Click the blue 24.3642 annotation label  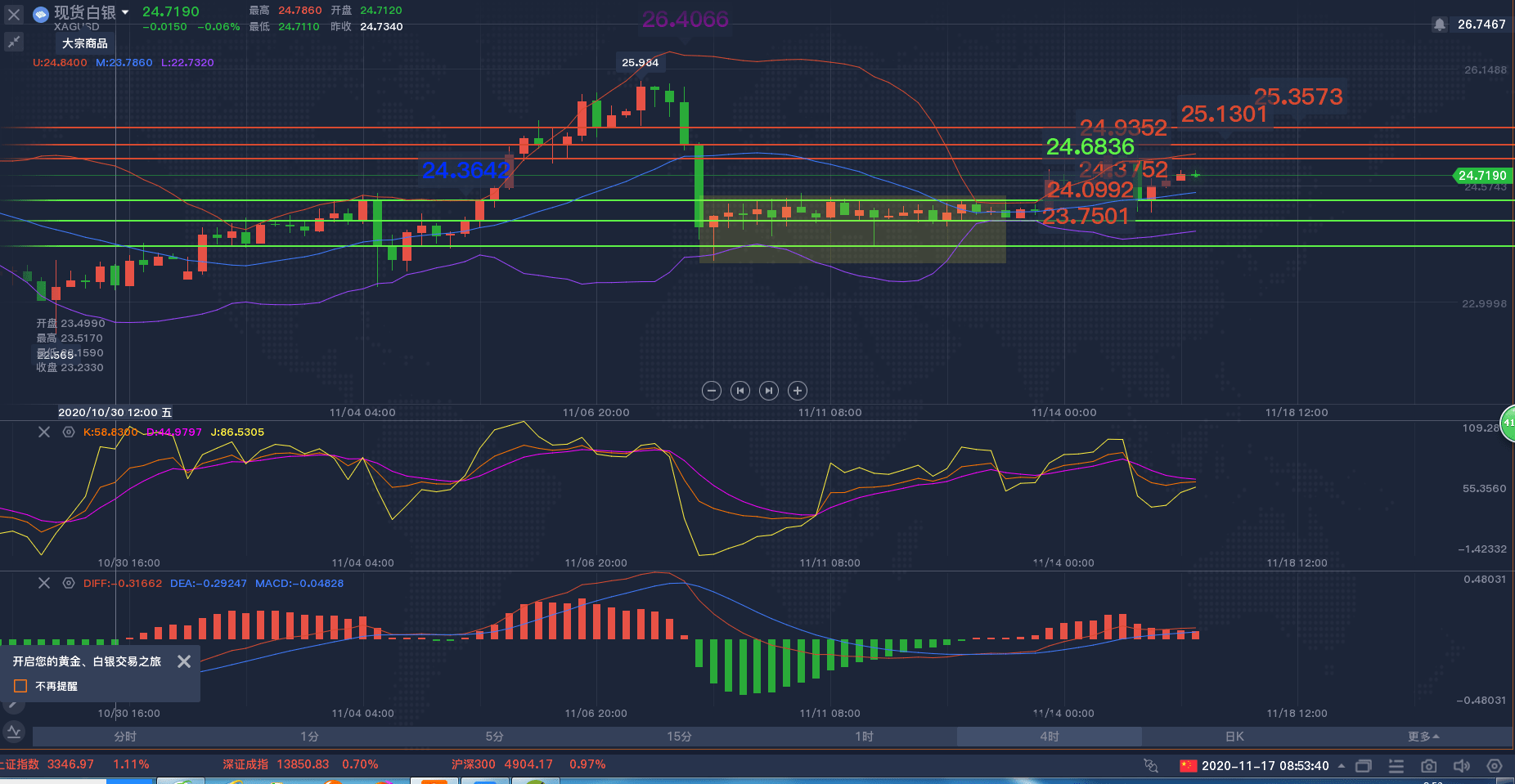point(466,170)
